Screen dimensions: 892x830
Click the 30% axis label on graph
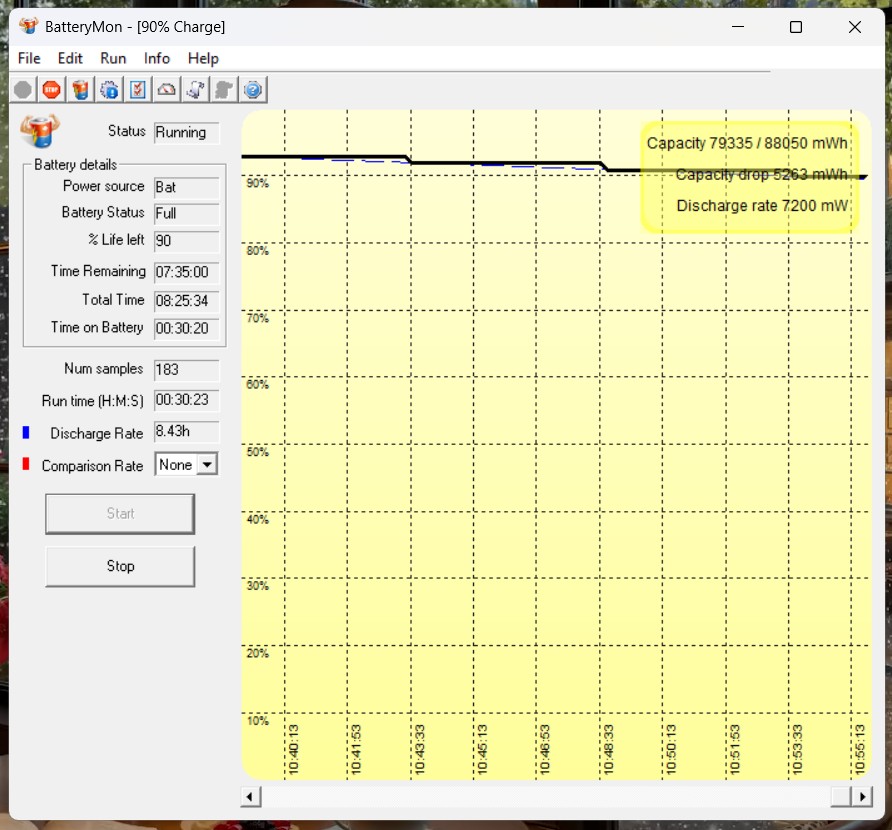(258, 586)
